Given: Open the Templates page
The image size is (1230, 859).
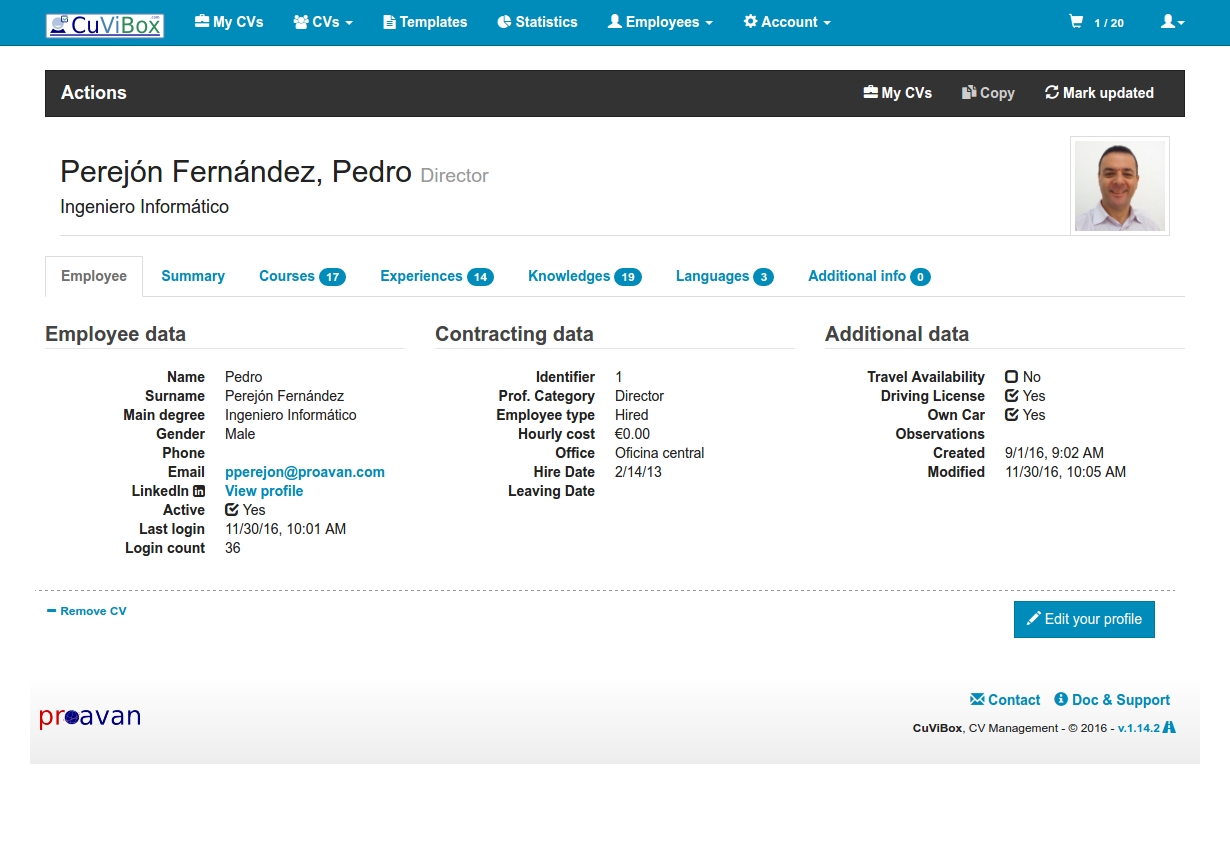Looking at the screenshot, I should coord(425,22).
